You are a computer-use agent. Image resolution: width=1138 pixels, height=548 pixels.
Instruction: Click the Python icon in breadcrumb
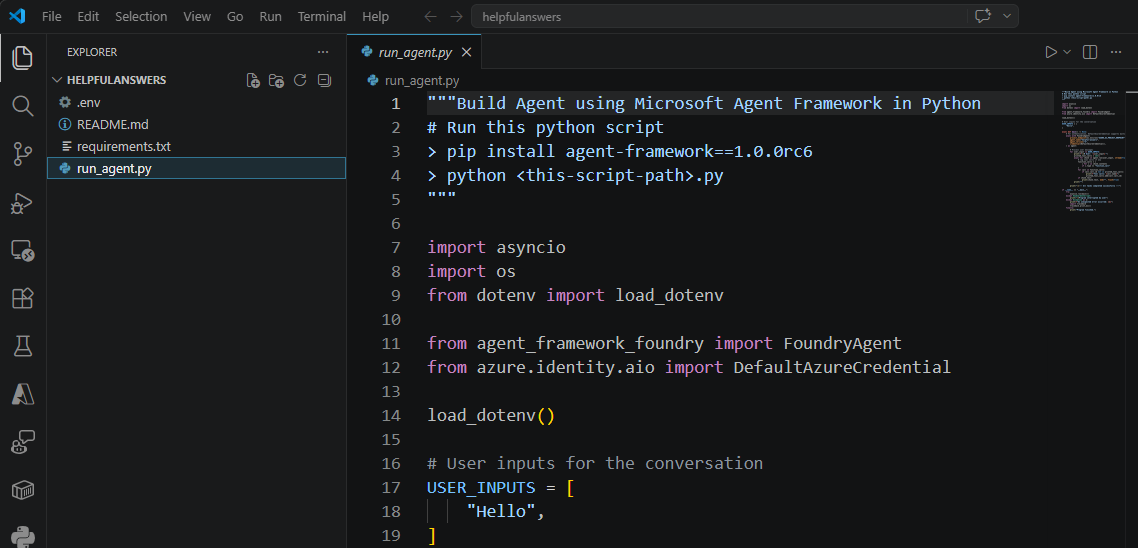pyautogui.click(x=373, y=81)
